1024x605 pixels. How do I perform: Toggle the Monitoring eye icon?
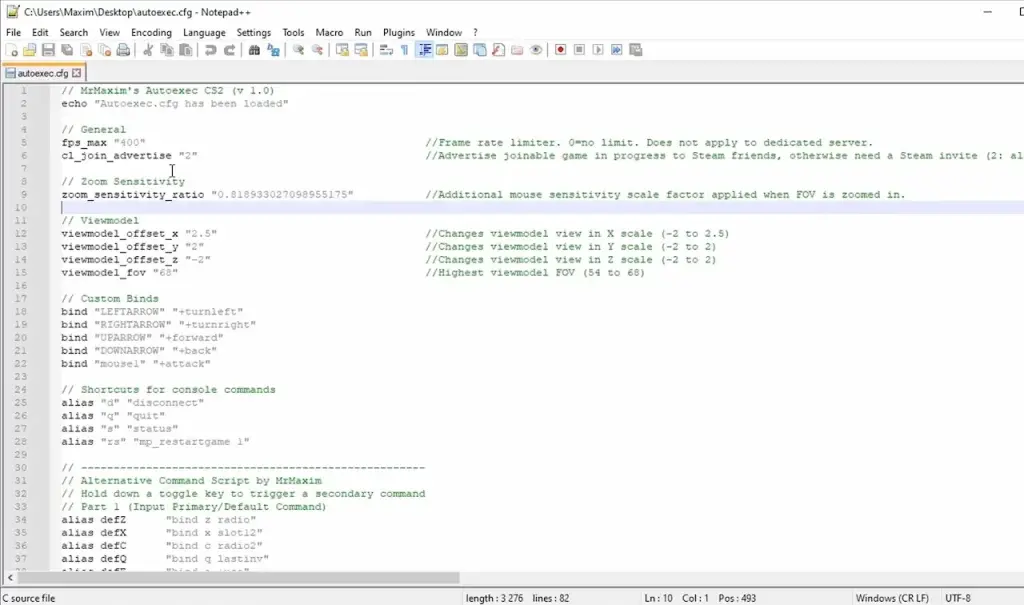[x=536, y=50]
